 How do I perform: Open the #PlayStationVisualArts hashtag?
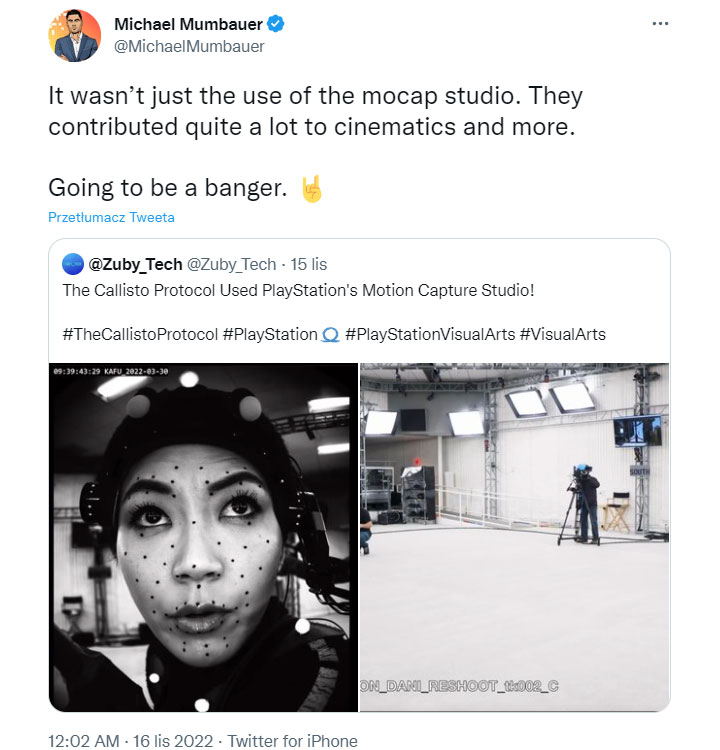point(429,334)
